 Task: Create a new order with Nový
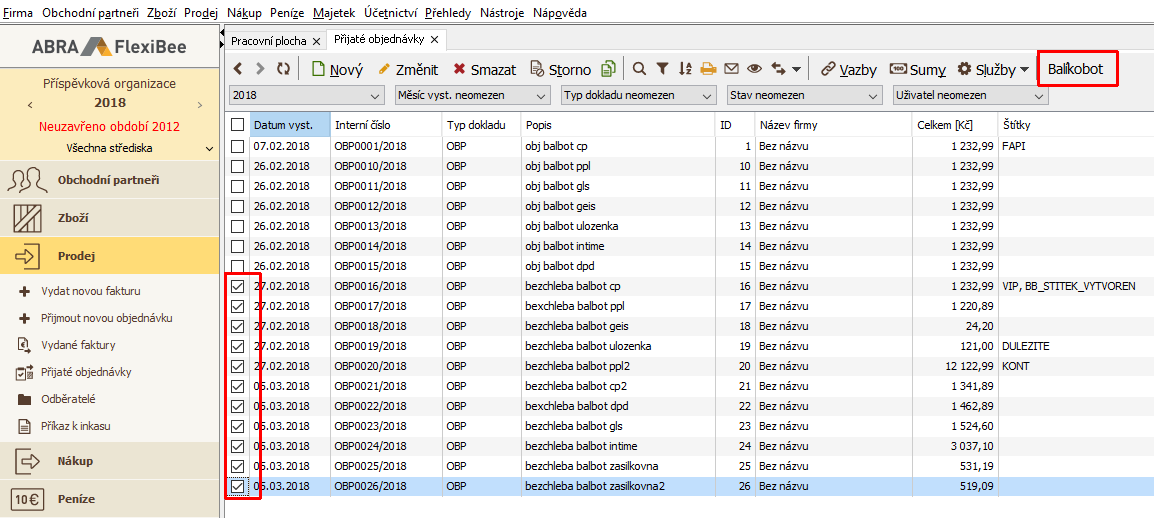(338, 70)
